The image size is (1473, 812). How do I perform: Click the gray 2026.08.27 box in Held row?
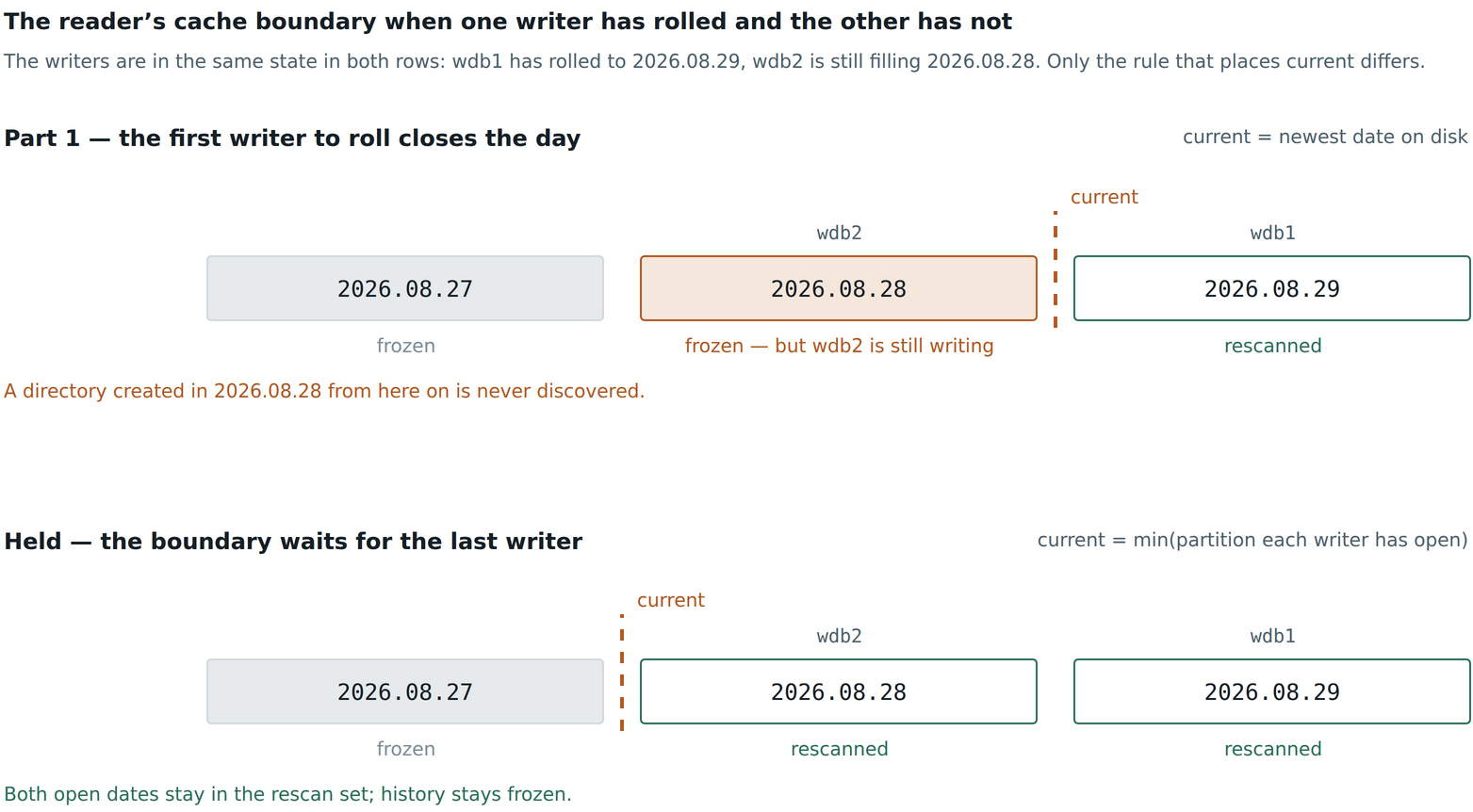click(405, 691)
